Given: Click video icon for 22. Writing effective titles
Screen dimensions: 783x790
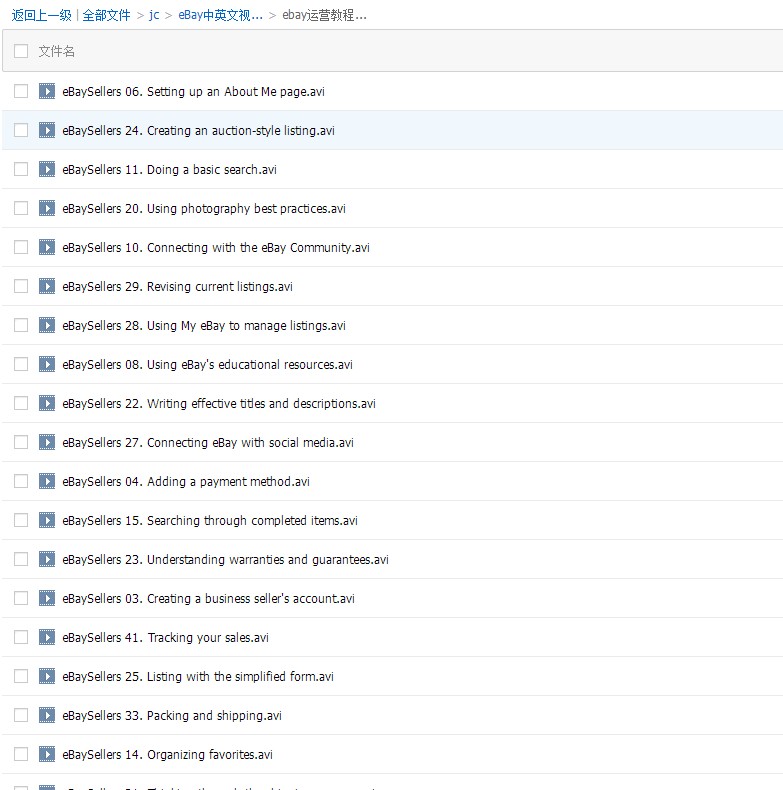Looking at the screenshot, I should [x=47, y=403].
